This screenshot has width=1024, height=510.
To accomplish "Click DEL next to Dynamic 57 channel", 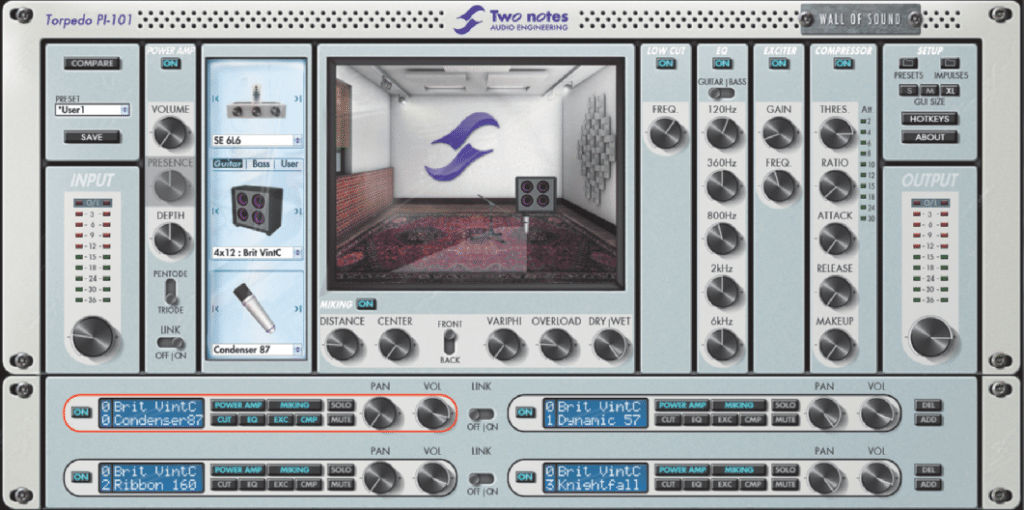I will tap(928, 406).
